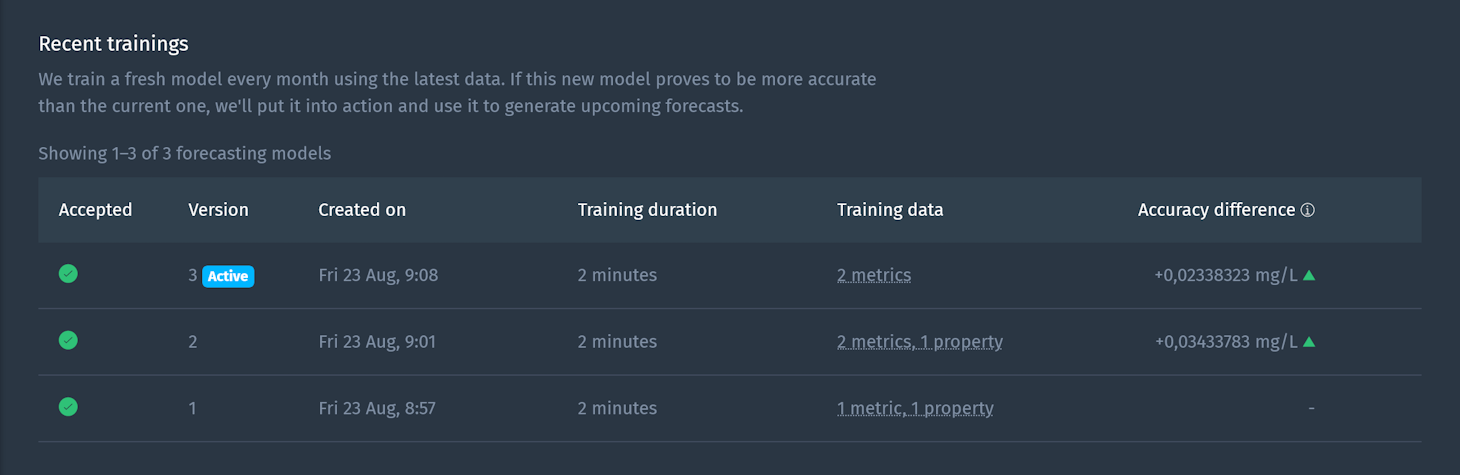
Task: Open the "2 metrics" training data link
Action: coord(874,275)
